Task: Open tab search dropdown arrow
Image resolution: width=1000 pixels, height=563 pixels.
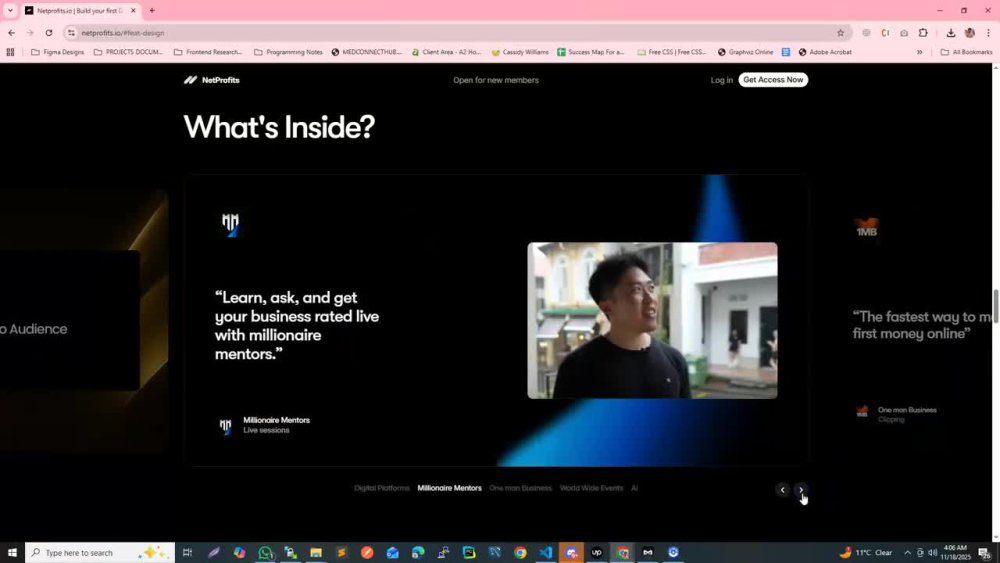Action: [x=10, y=10]
